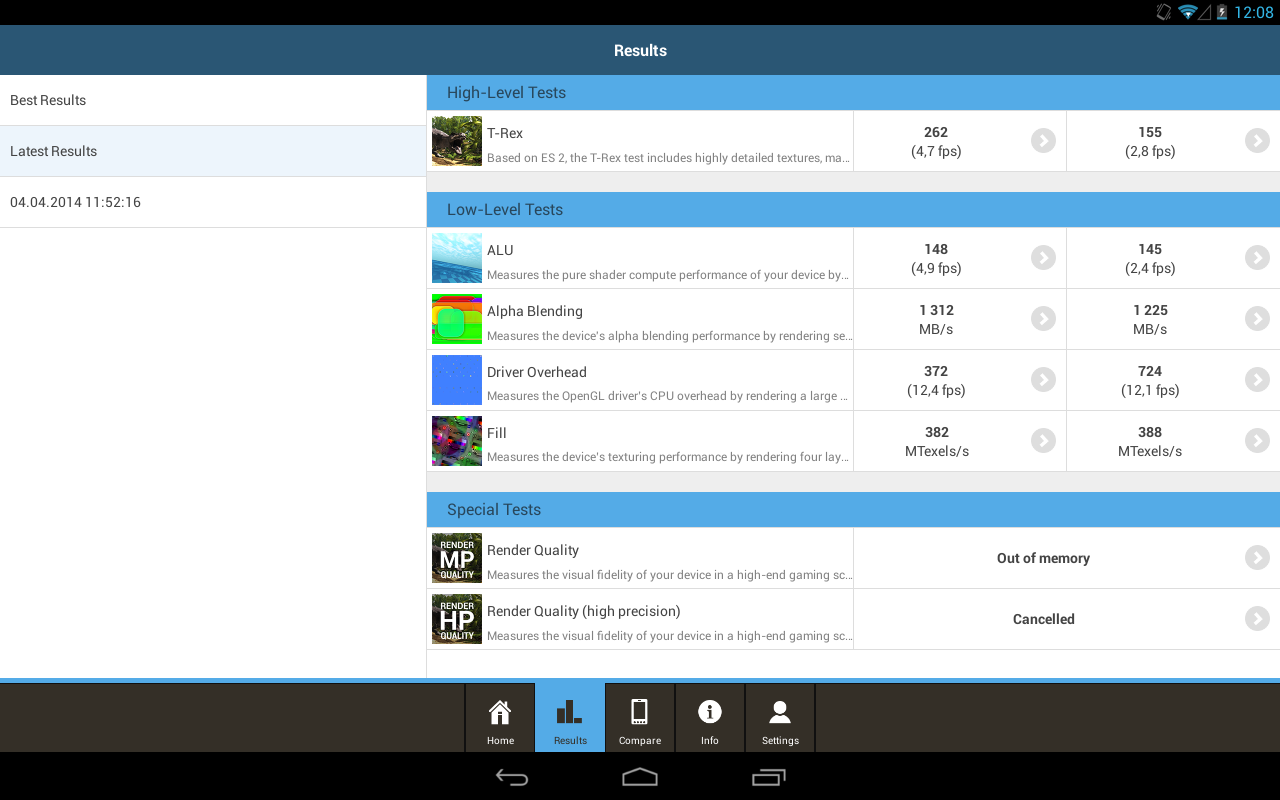Tap the Android recent apps button
The image size is (1280, 800).
(x=768, y=777)
